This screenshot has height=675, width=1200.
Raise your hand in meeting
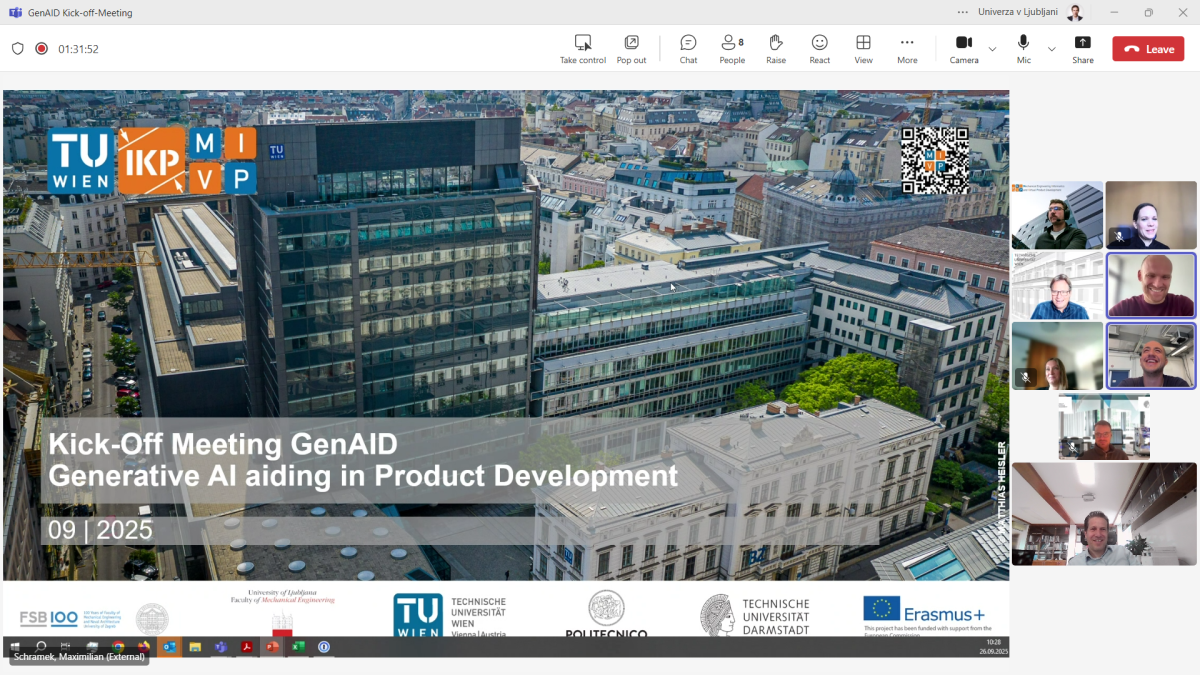(775, 48)
